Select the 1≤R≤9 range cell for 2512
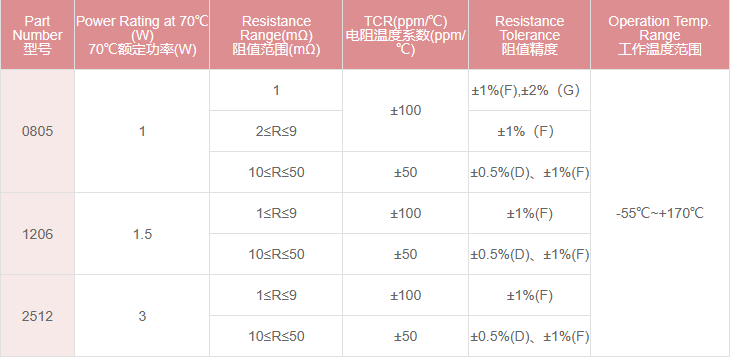Screen dimensions: 731x360 276,295
